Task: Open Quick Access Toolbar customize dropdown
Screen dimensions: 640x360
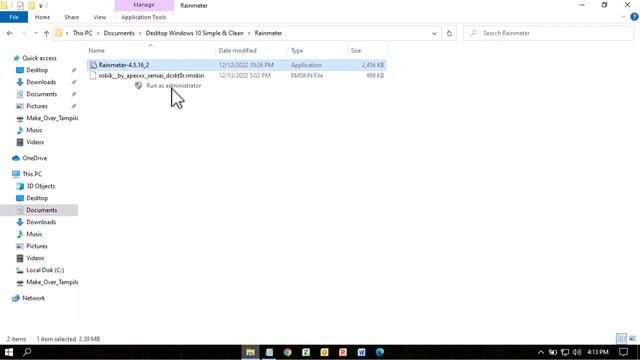Action: [40, 6]
